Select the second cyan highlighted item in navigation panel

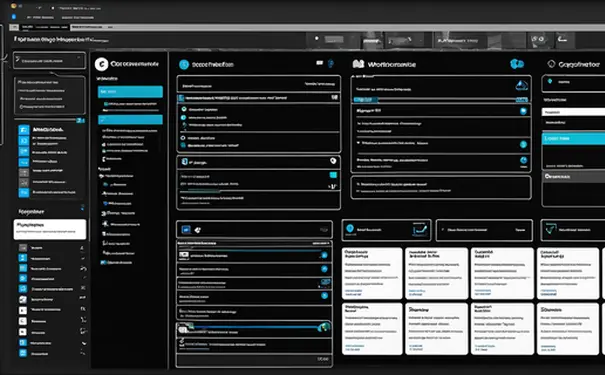coord(130,120)
